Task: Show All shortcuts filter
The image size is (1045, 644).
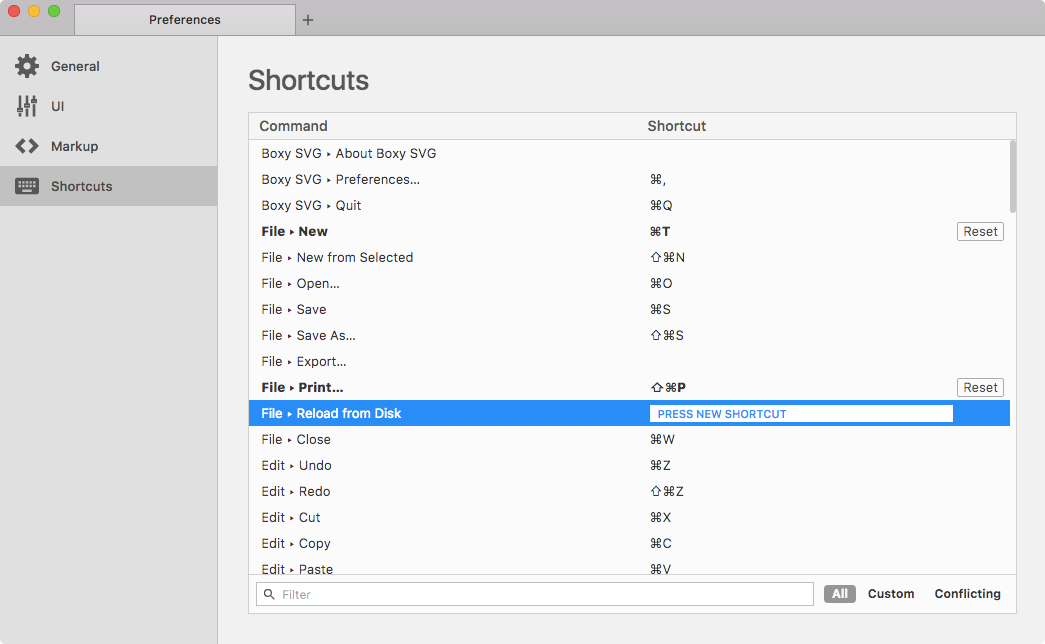Action: (840, 593)
